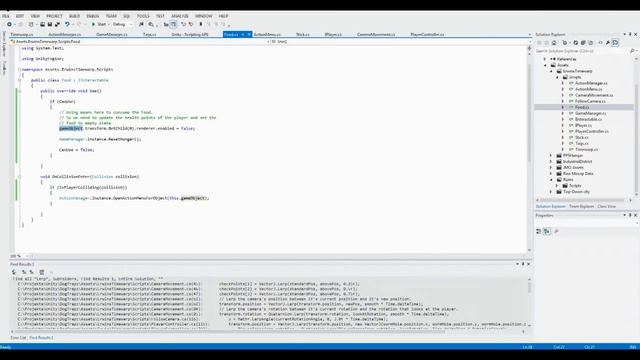Image resolution: width=640 pixels, height=360 pixels.
Task: Select the Find Results 1 bottom tab
Action: click(41, 338)
